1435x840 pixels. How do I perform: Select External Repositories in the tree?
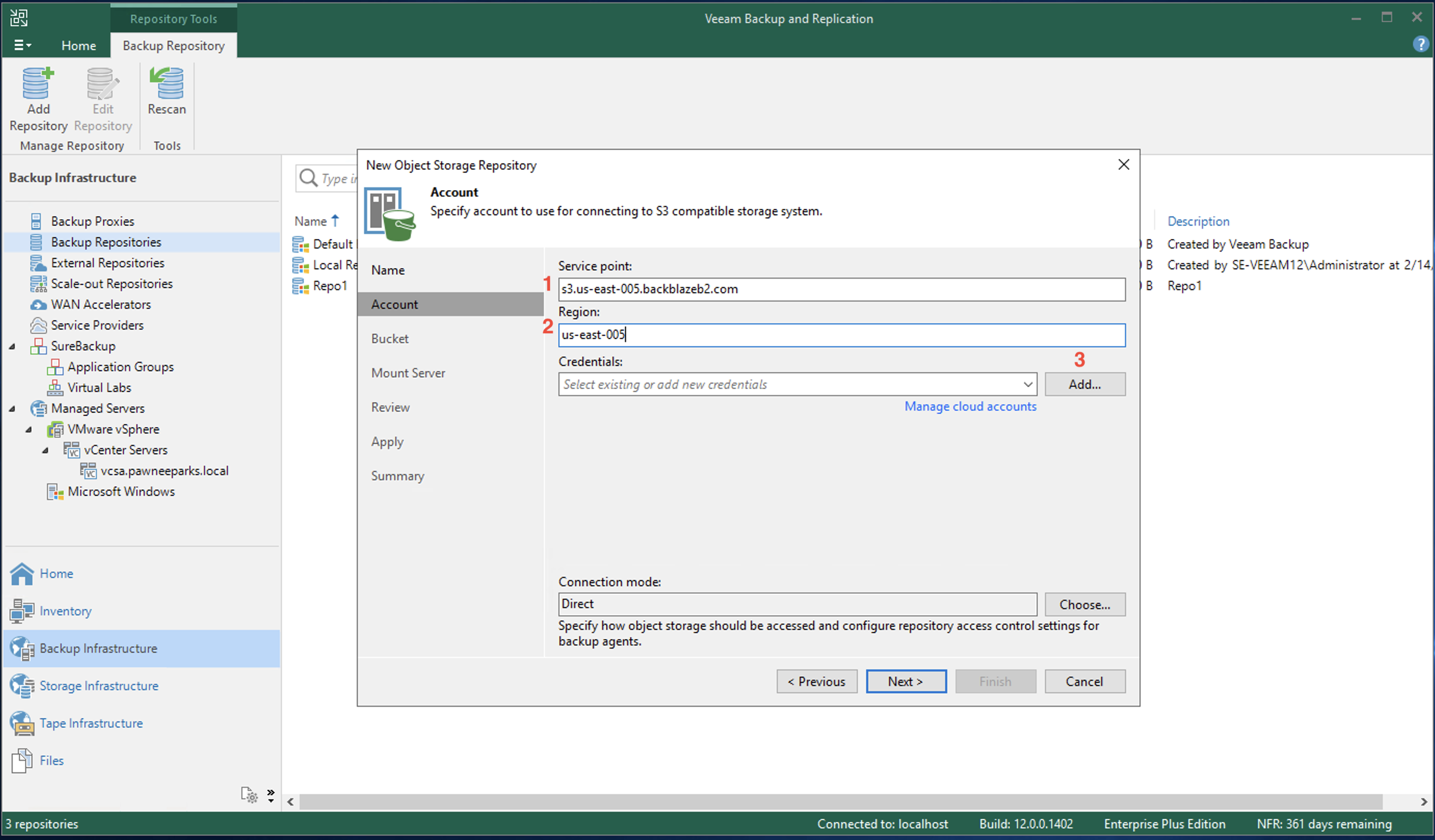[x=108, y=262]
